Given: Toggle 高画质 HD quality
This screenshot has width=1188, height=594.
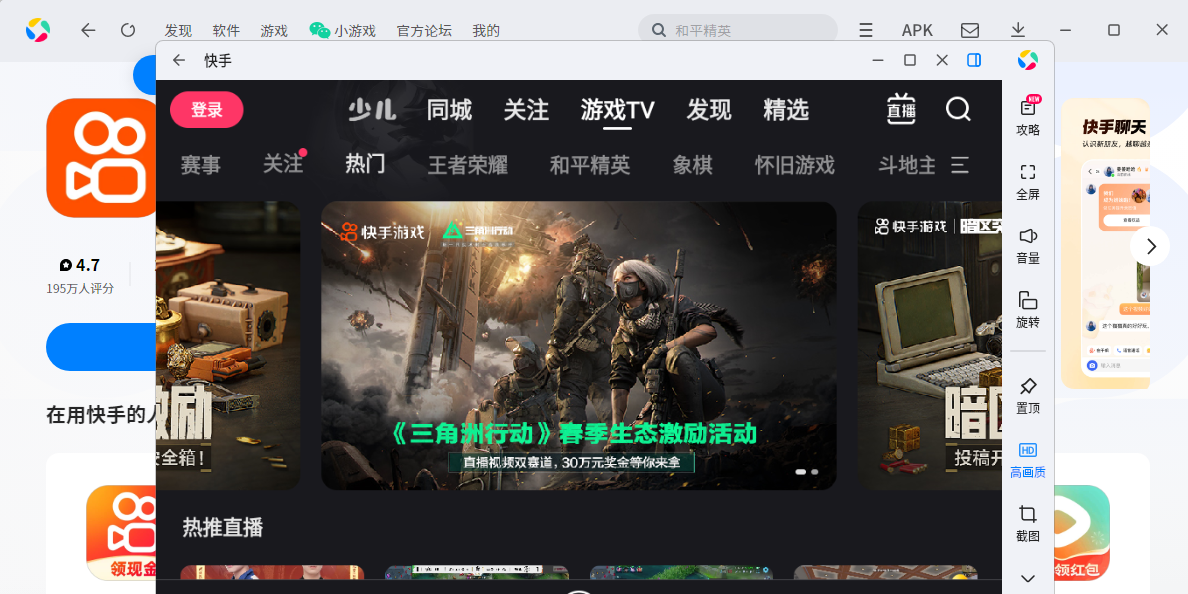Looking at the screenshot, I should pos(1028,461).
